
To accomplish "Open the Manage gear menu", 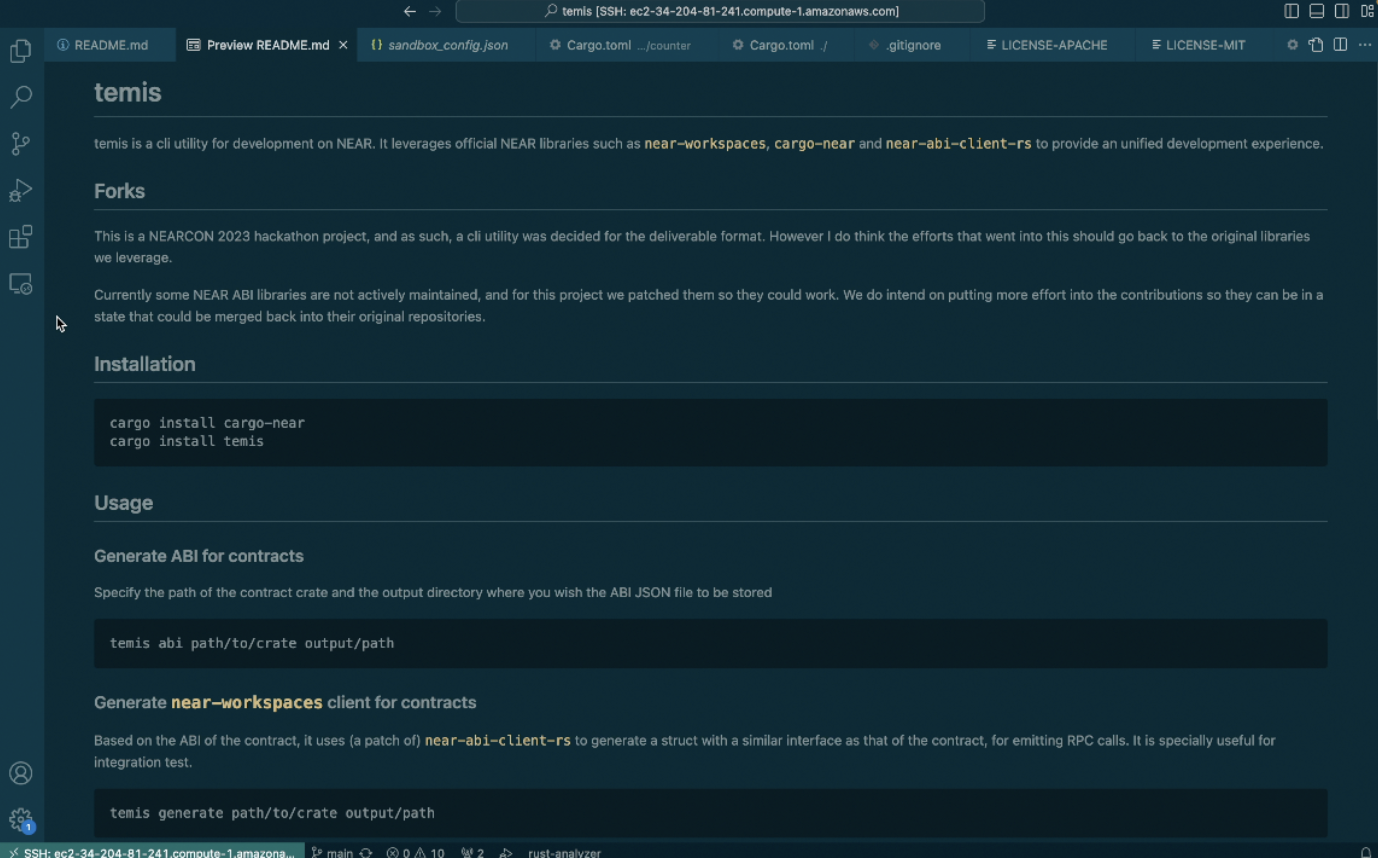I will [x=21, y=820].
